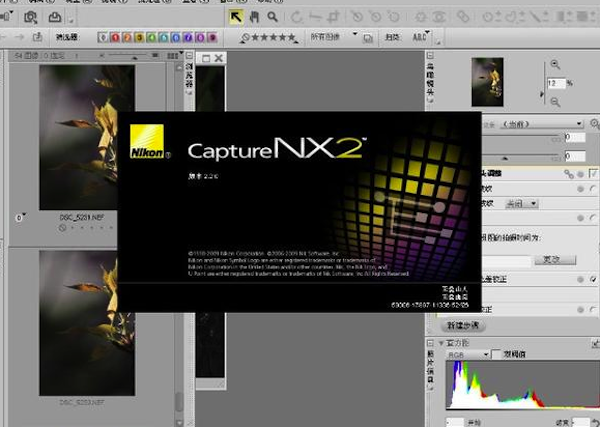
Task: Open the first toolbar icon's dropdown arrow
Action: tap(11, 14)
